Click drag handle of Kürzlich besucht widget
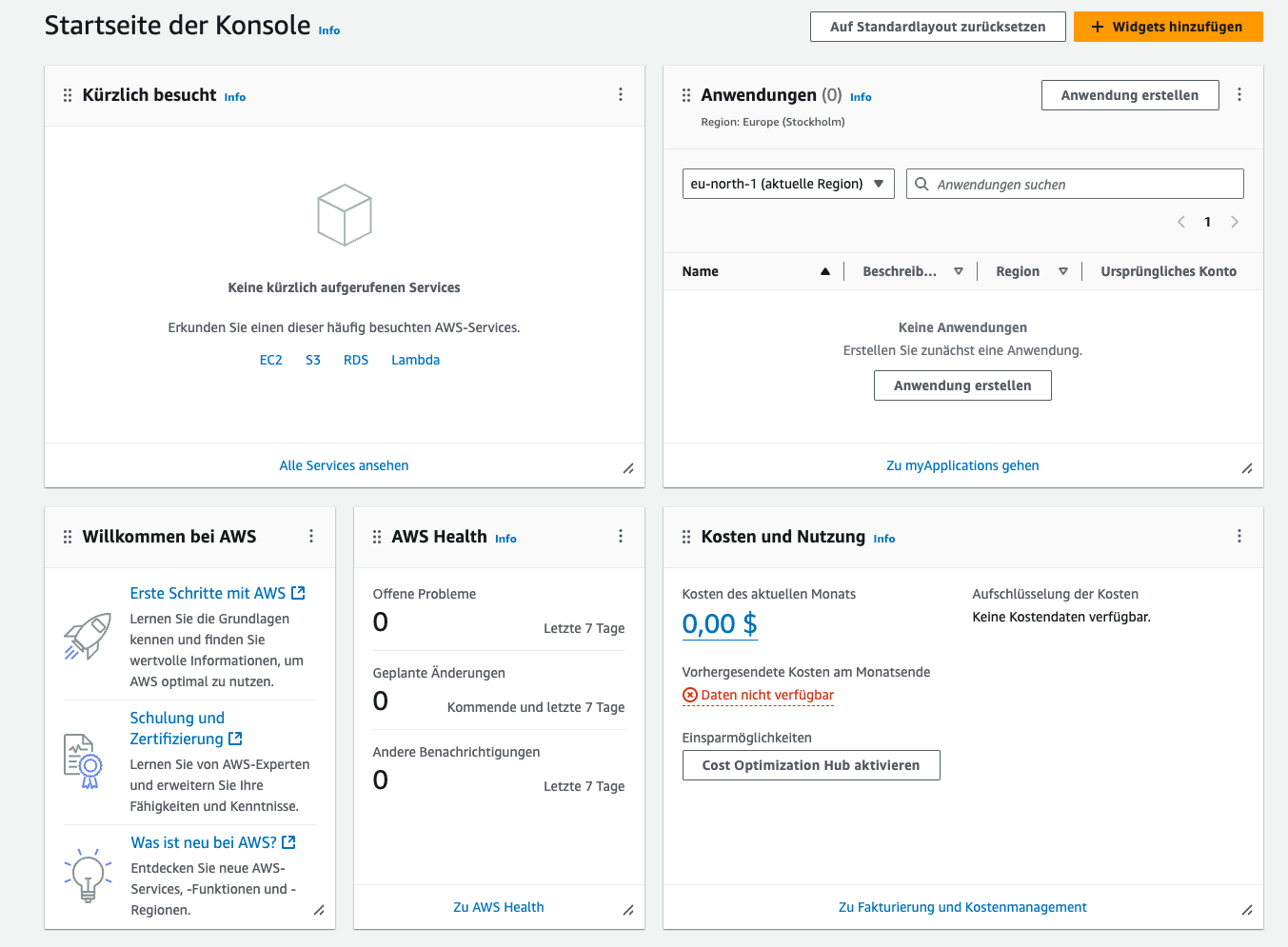This screenshot has width=1288, height=947. [x=68, y=95]
